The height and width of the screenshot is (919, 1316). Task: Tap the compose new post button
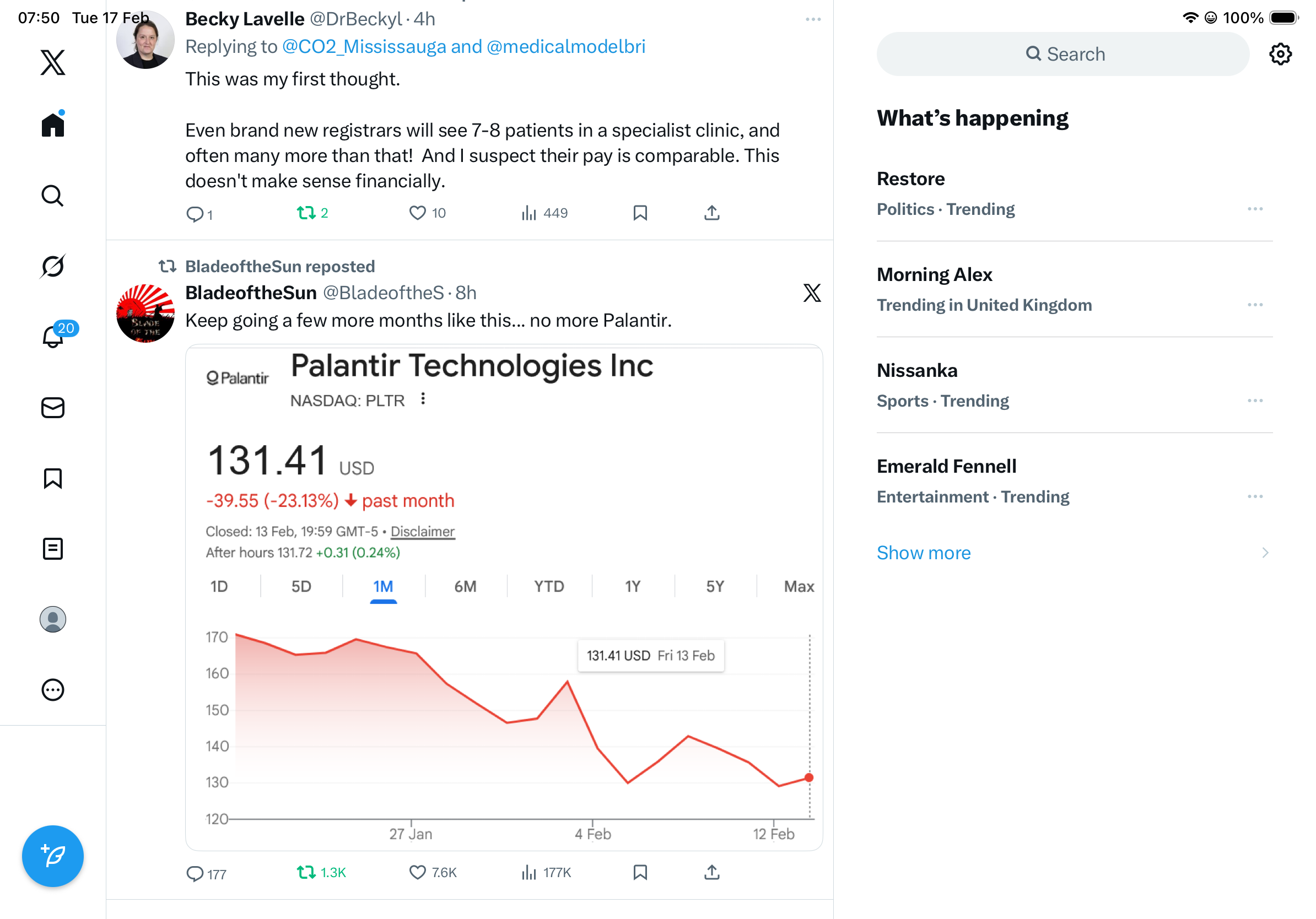click(x=53, y=856)
